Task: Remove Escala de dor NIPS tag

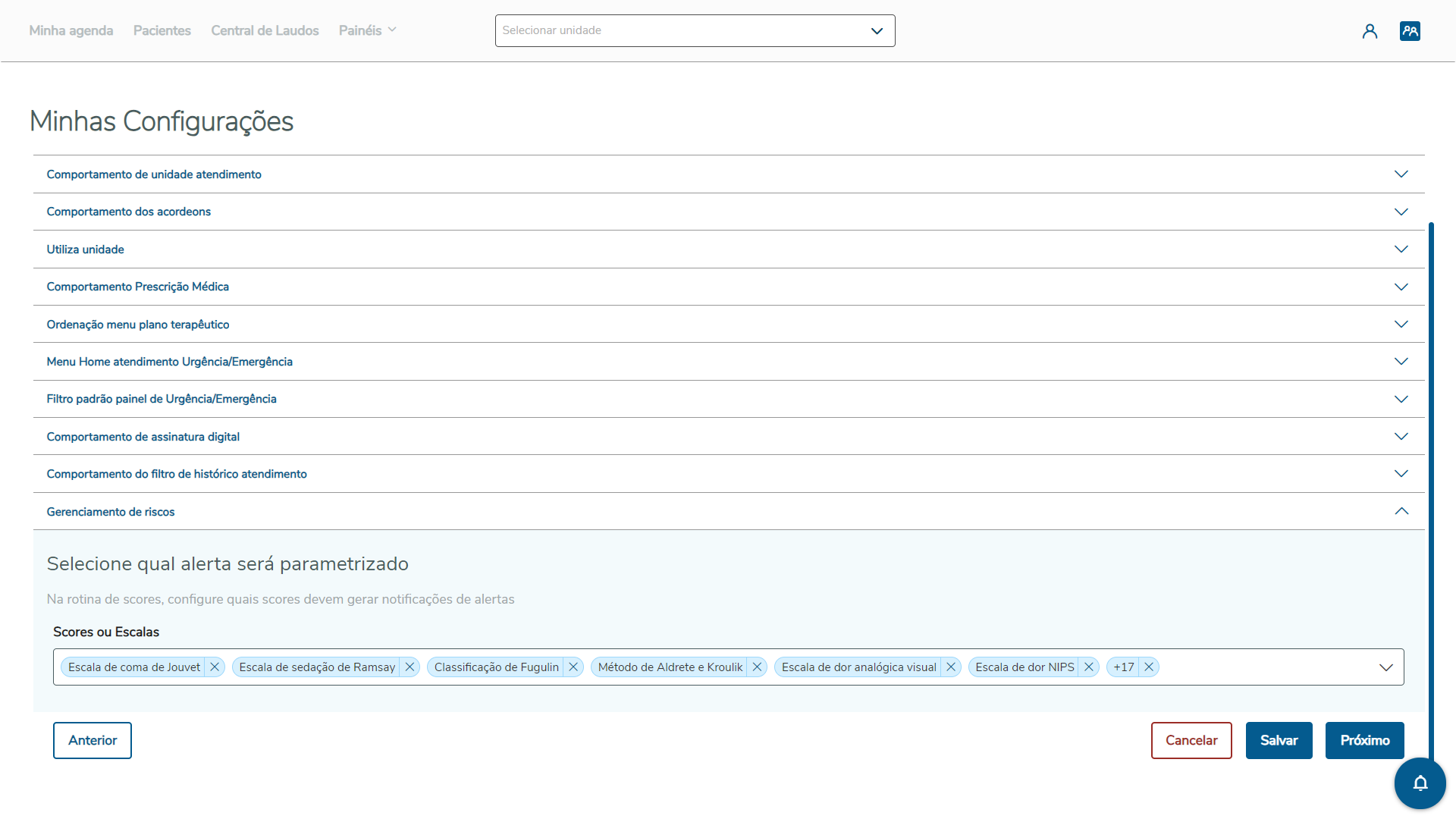Action: pyautogui.click(x=1089, y=667)
